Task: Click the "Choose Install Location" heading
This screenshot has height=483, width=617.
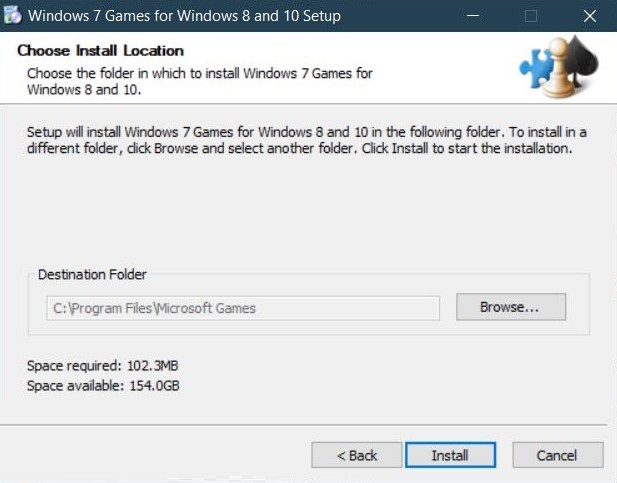Action: [x=101, y=51]
